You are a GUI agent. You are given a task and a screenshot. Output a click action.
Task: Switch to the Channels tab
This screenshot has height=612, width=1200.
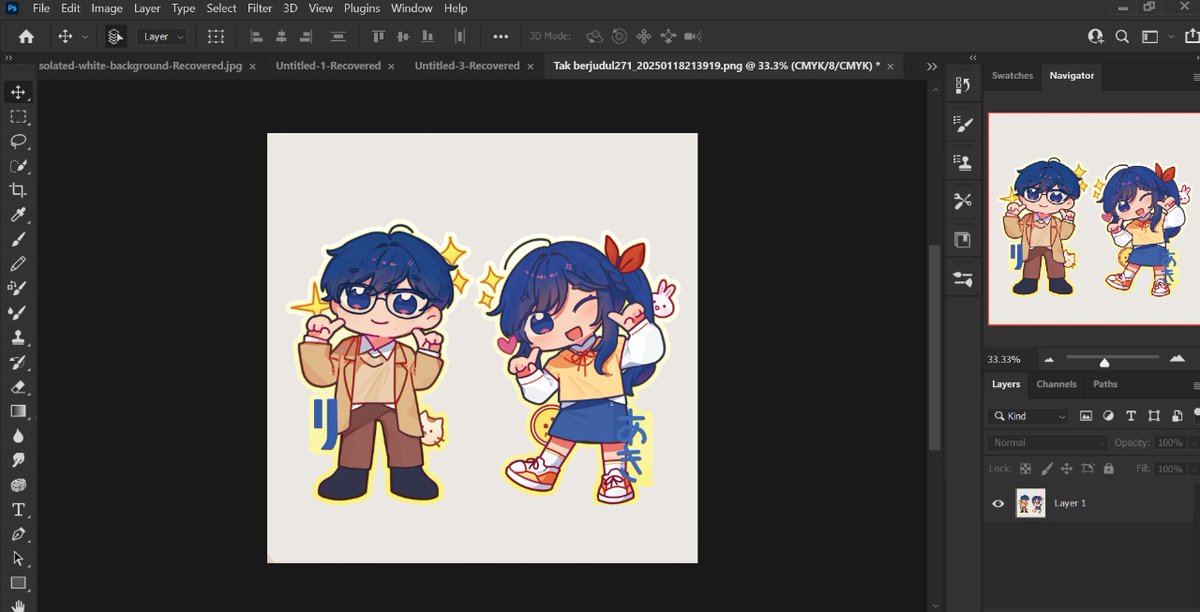coord(1056,384)
